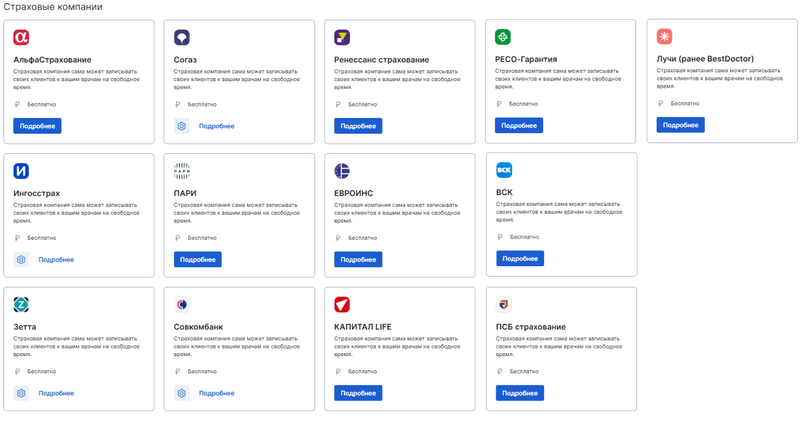Viewport: 800px width, 423px height.
Task: Click Подробнее button for АльфаСтрахование
Action: [37, 126]
